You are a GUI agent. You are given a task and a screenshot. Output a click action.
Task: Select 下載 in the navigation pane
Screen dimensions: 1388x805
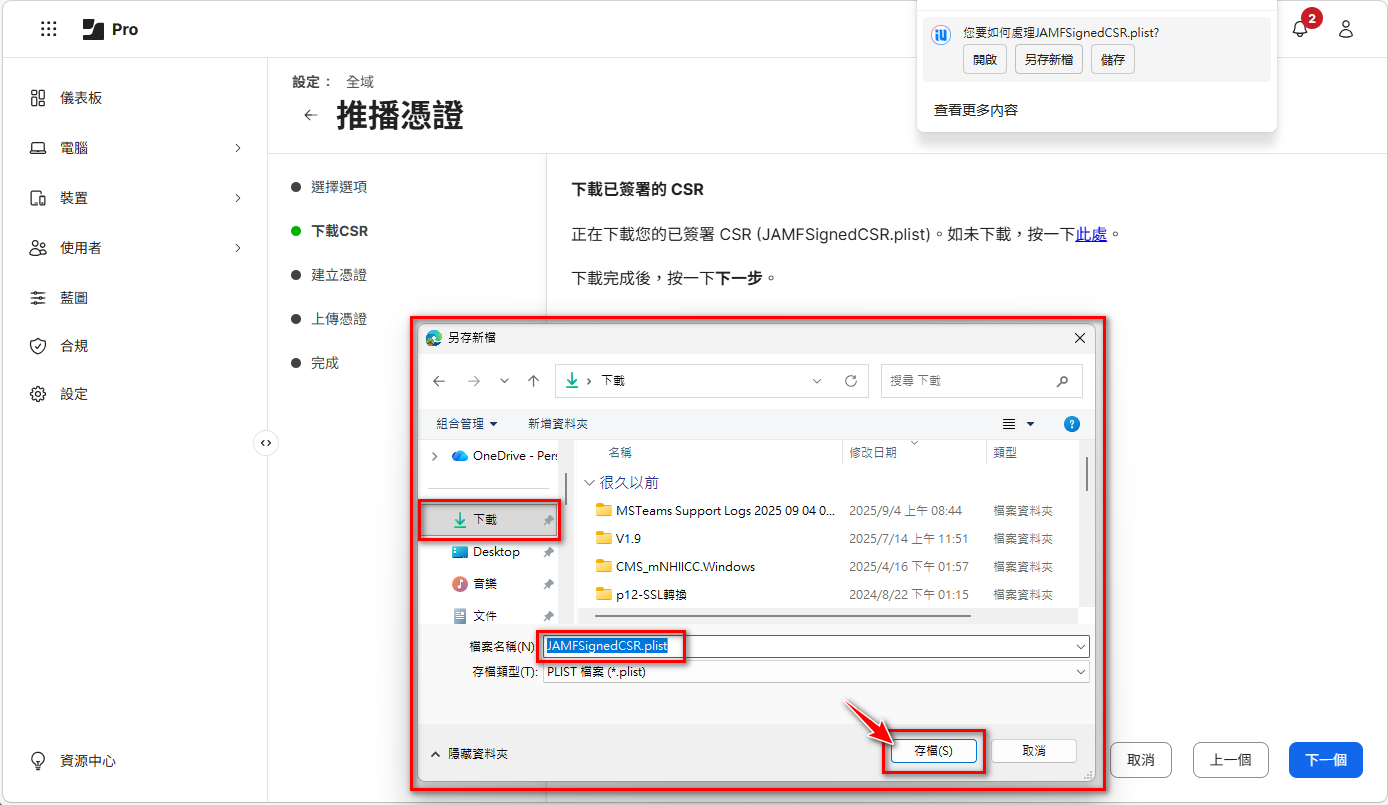(485, 520)
